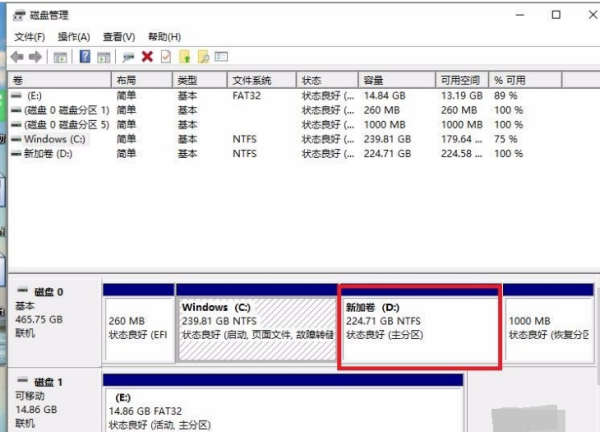Sort by the 容量 column header
The height and width of the screenshot is (432, 600).
[x=397, y=80]
